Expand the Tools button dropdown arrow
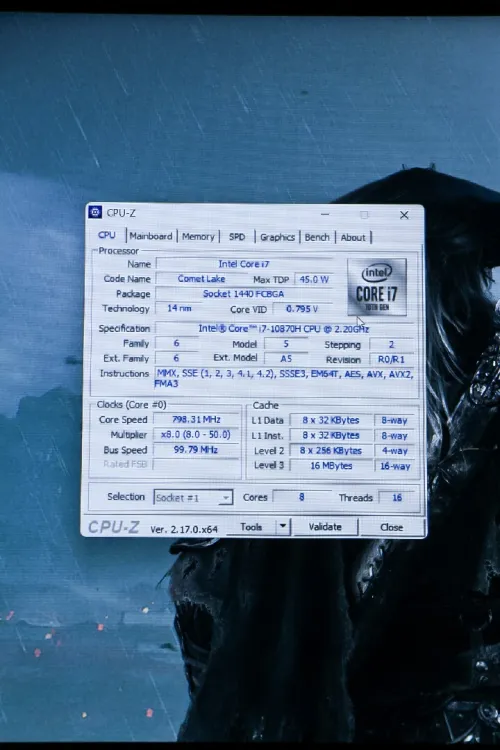Screen dimensions: 500x750 [283, 527]
